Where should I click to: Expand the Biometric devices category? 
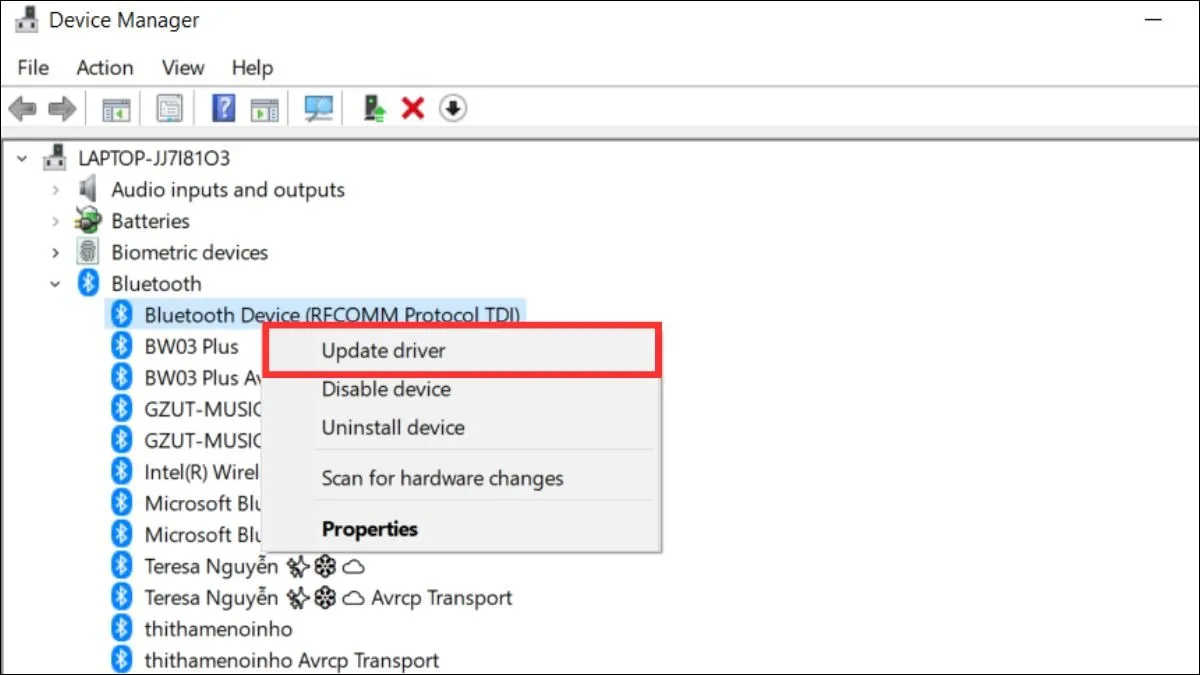[56, 252]
